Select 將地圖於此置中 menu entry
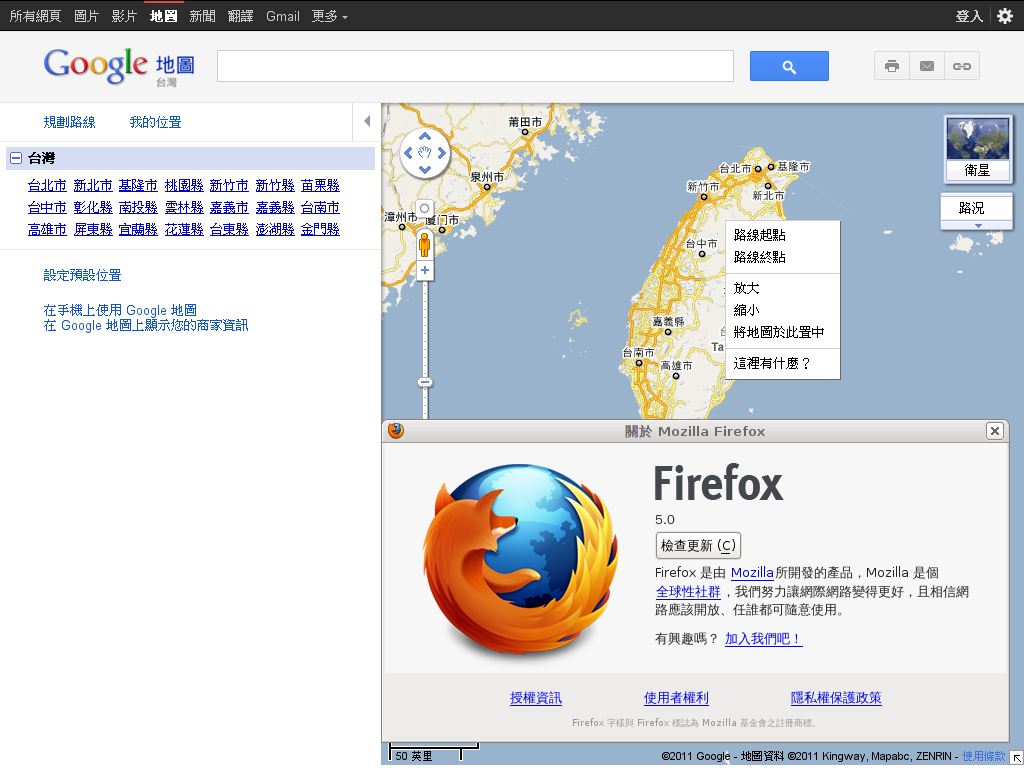Image resolution: width=1024 pixels, height=768 pixels. 778,332
